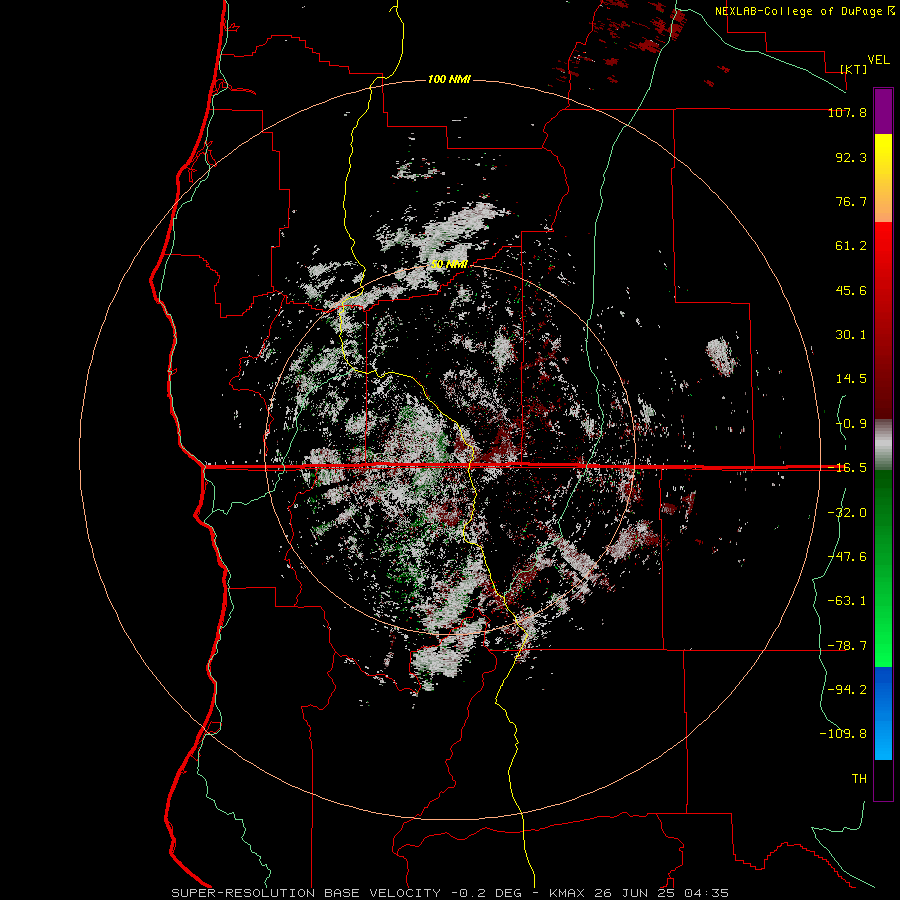Pick the gray near-zero color bar segment
Image resolution: width=900 pixels, height=900 pixels.
coord(883,445)
